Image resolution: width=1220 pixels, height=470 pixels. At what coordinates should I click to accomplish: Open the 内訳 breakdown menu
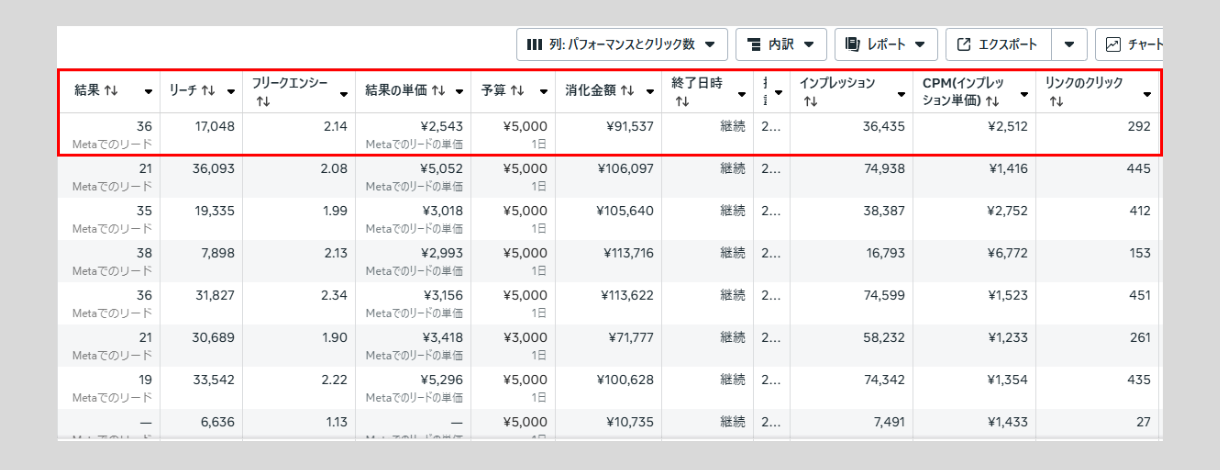[x=781, y=44]
